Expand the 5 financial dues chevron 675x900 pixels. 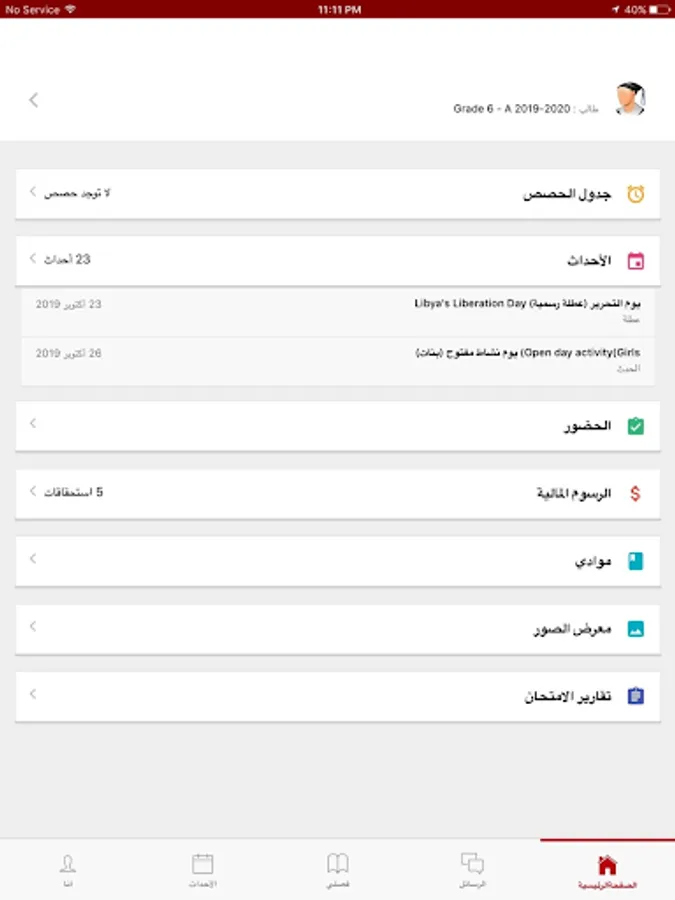coord(33,491)
